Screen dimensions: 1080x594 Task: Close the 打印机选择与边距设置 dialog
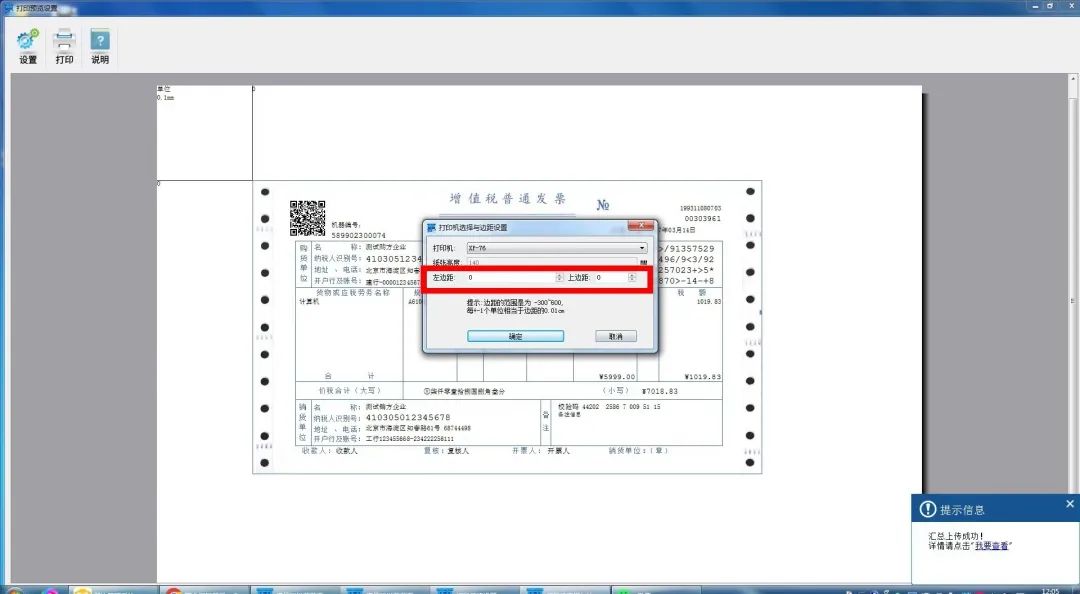(640, 227)
